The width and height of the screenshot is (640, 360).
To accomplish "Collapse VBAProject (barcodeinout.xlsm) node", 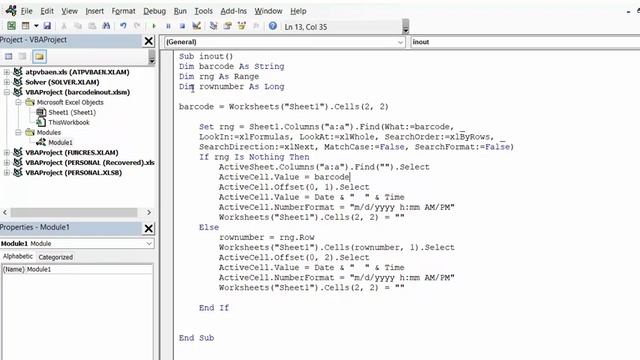I will [x=7, y=92].
